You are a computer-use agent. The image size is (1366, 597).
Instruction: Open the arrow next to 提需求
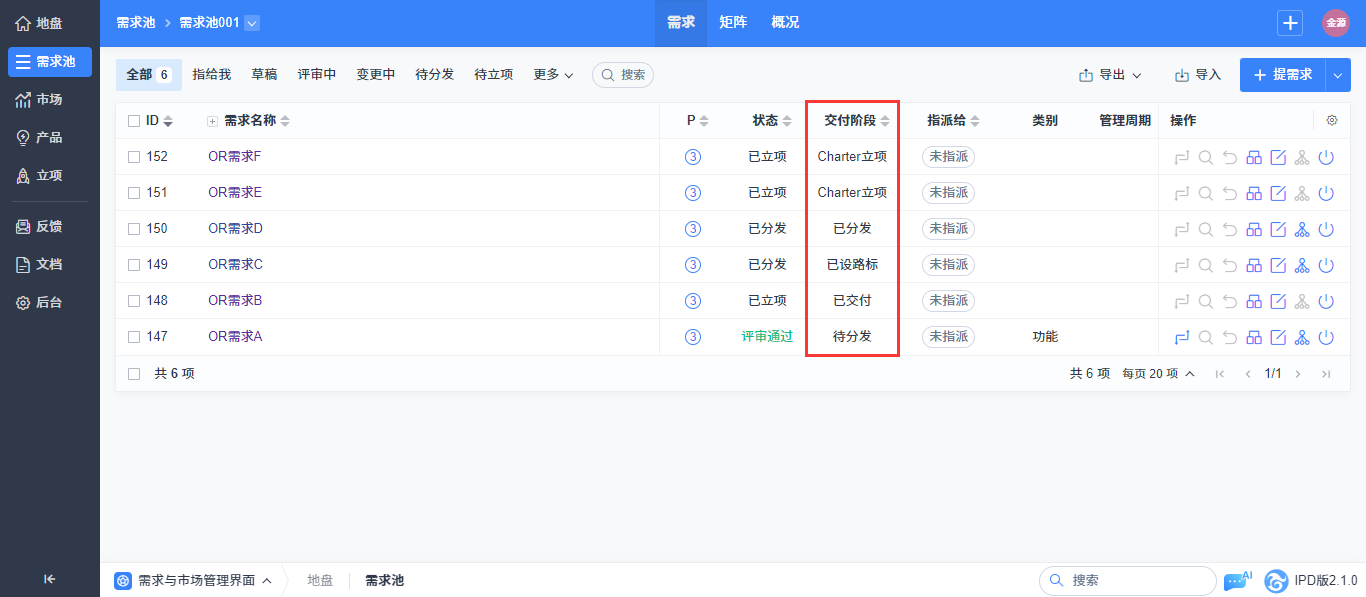1339,75
